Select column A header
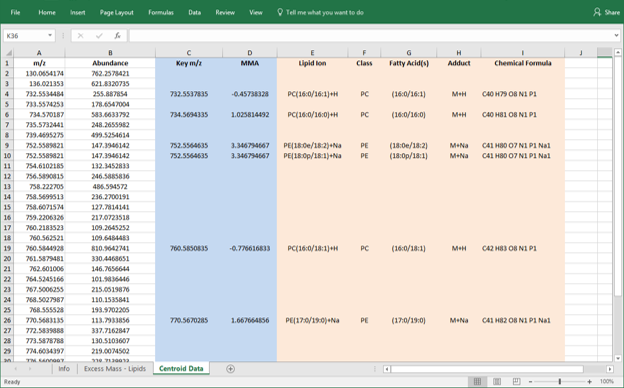 click(x=39, y=53)
